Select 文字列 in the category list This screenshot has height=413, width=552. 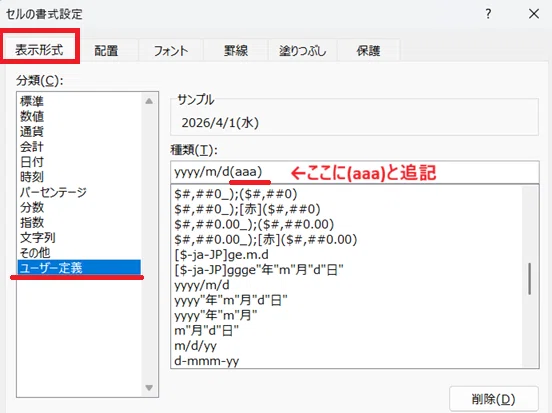tap(80, 238)
